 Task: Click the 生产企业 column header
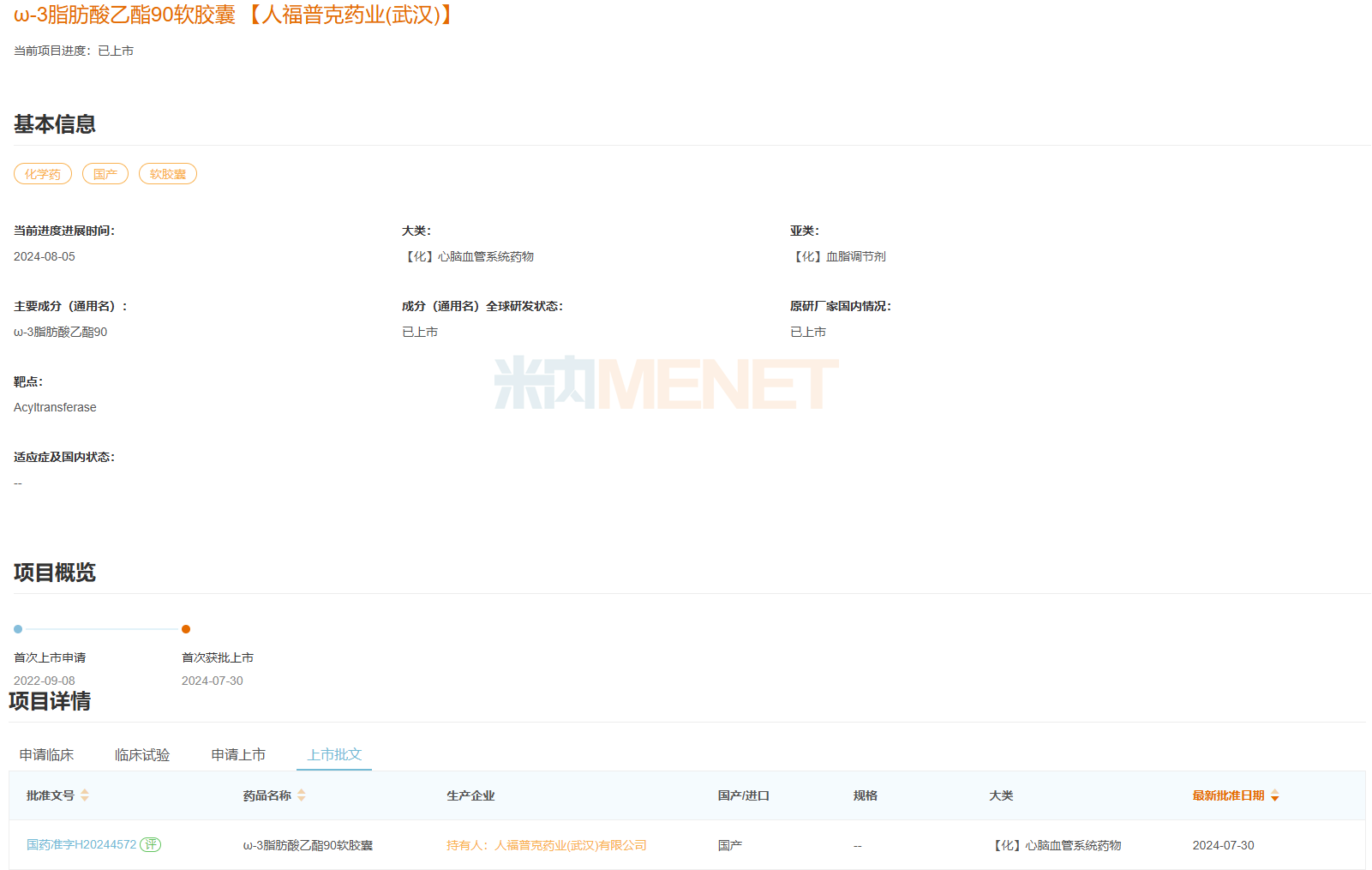[x=470, y=795]
